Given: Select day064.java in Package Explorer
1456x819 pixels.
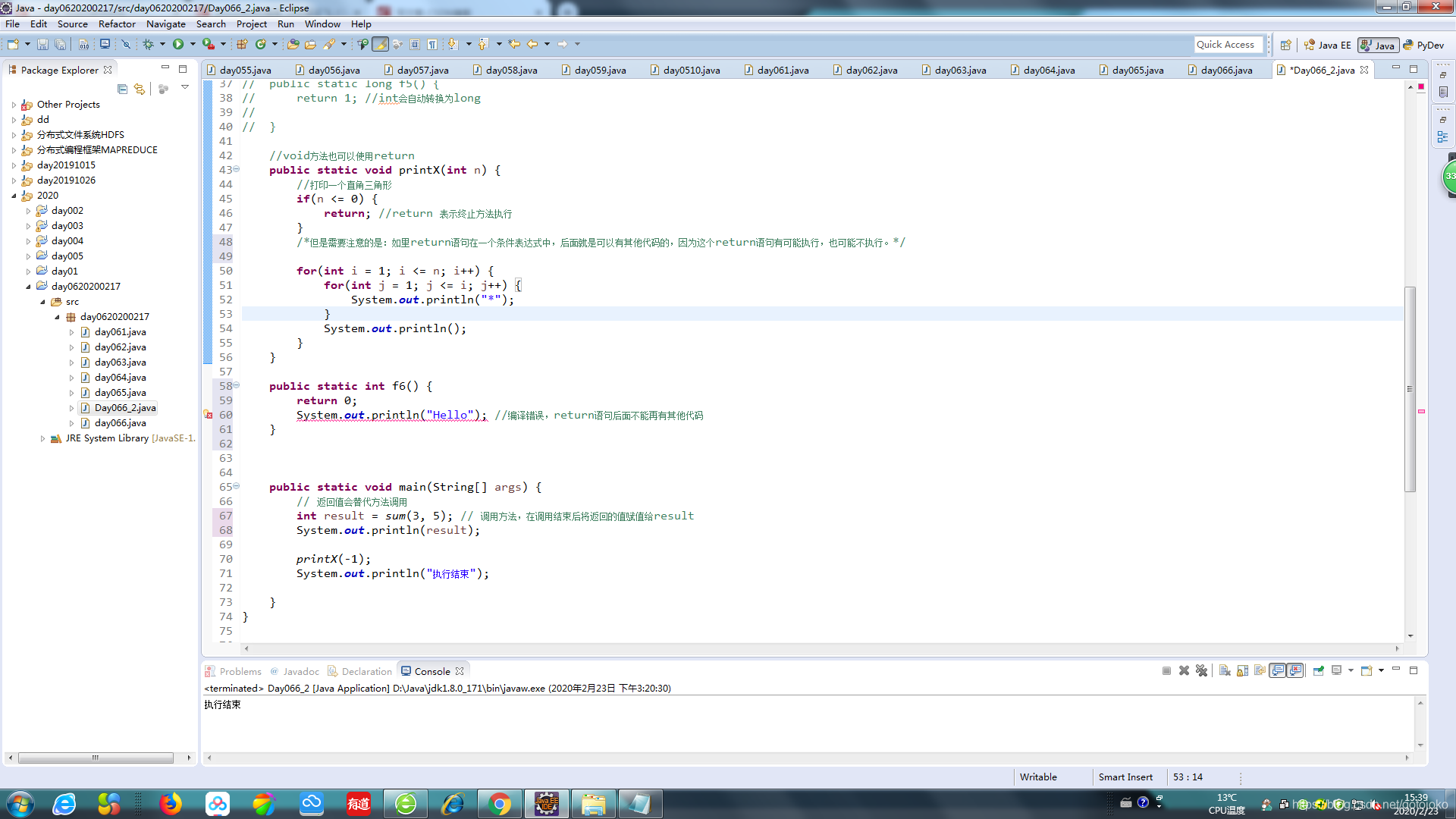Looking at the screenshot, I should pyautogui.click(x=120, y=378).
